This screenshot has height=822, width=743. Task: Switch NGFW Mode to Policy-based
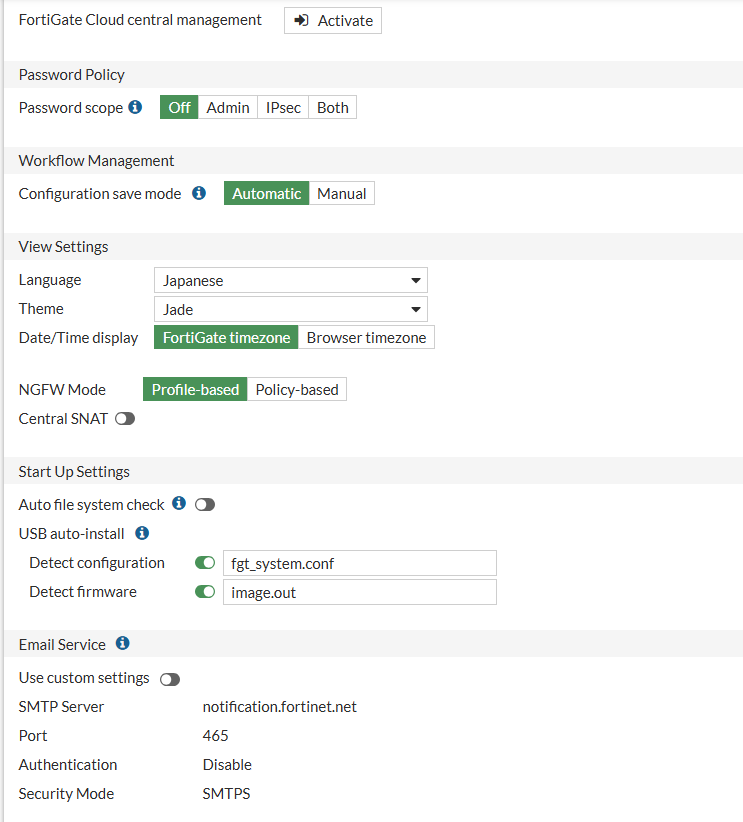click(297, 390)
